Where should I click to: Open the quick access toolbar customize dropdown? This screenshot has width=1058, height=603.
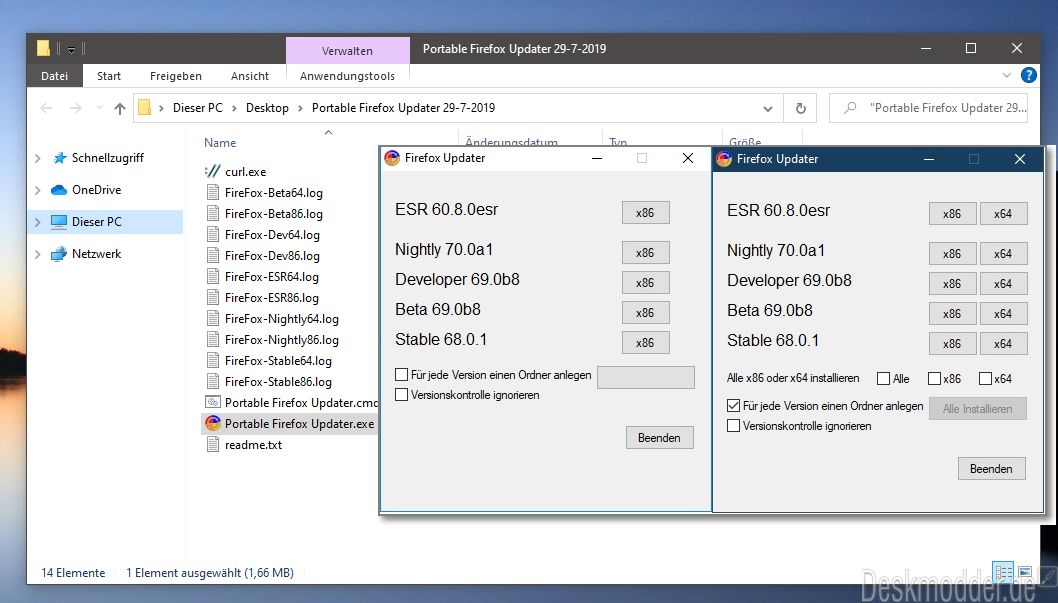pos(71,49)
